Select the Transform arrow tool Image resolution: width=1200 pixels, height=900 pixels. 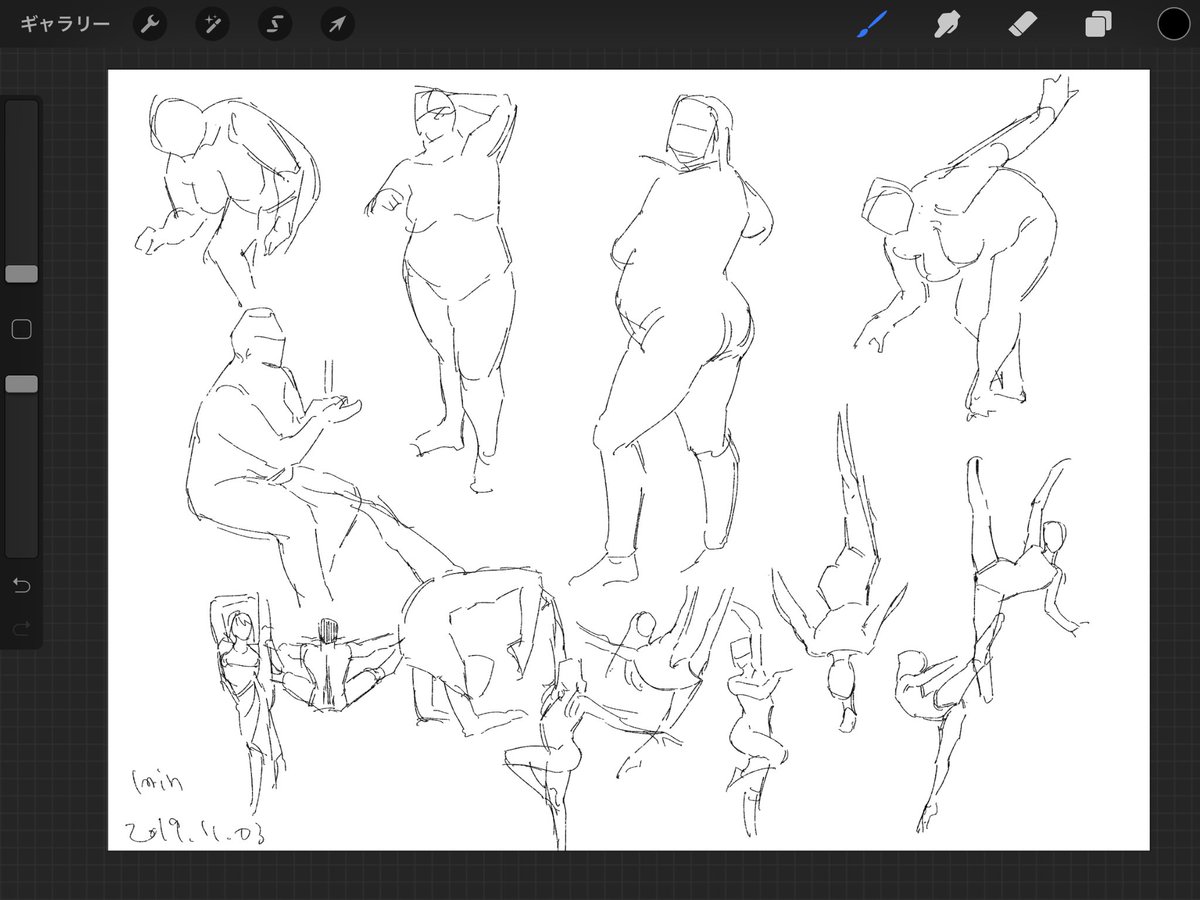click(338, 24)
